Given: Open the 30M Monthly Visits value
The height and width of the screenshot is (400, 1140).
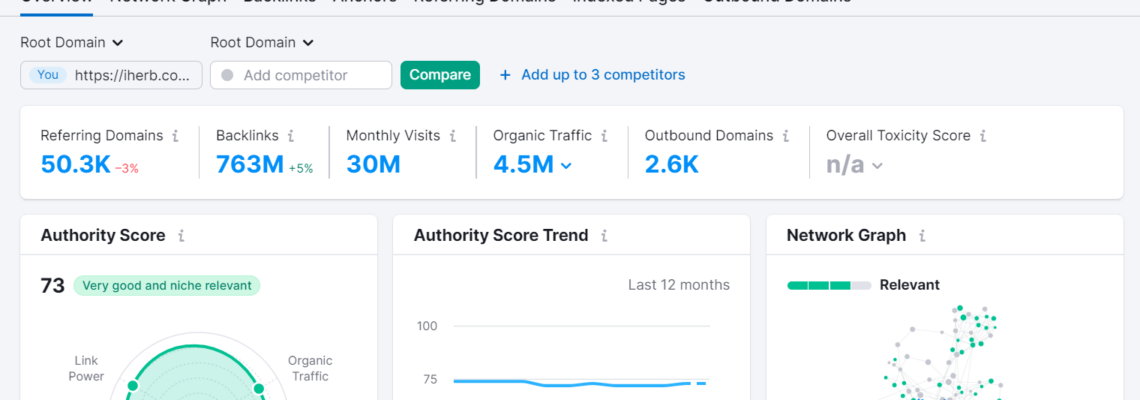Looking at the screenshot, I should click(373, 164).
